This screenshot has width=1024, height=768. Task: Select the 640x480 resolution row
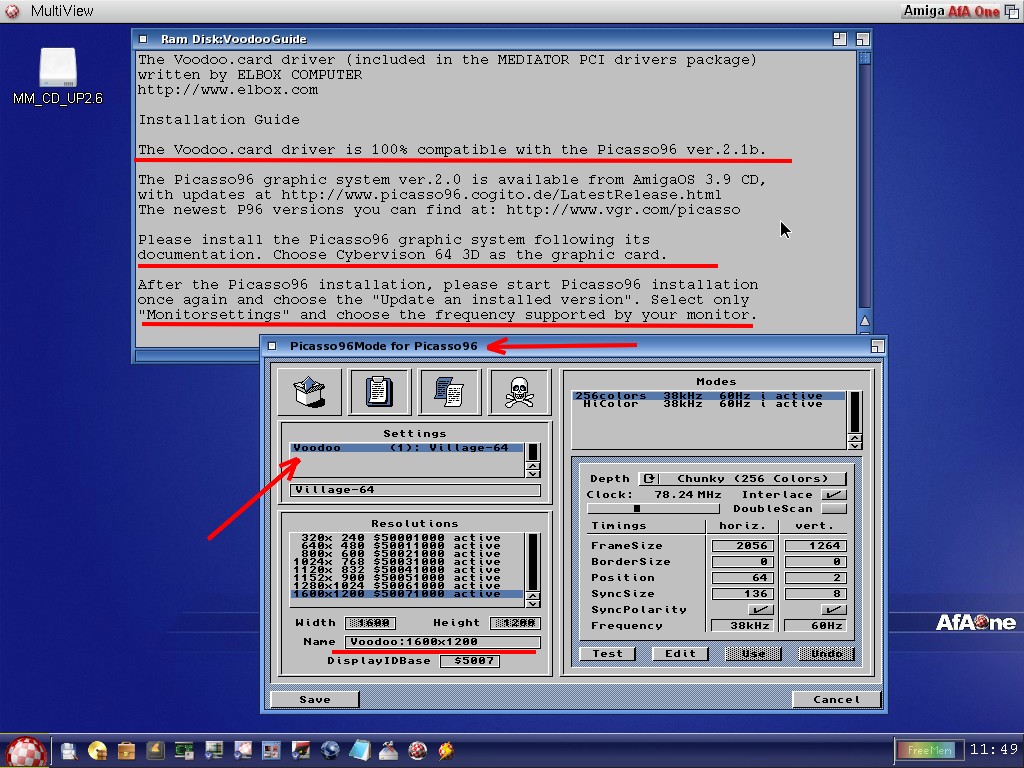point(407,545)
